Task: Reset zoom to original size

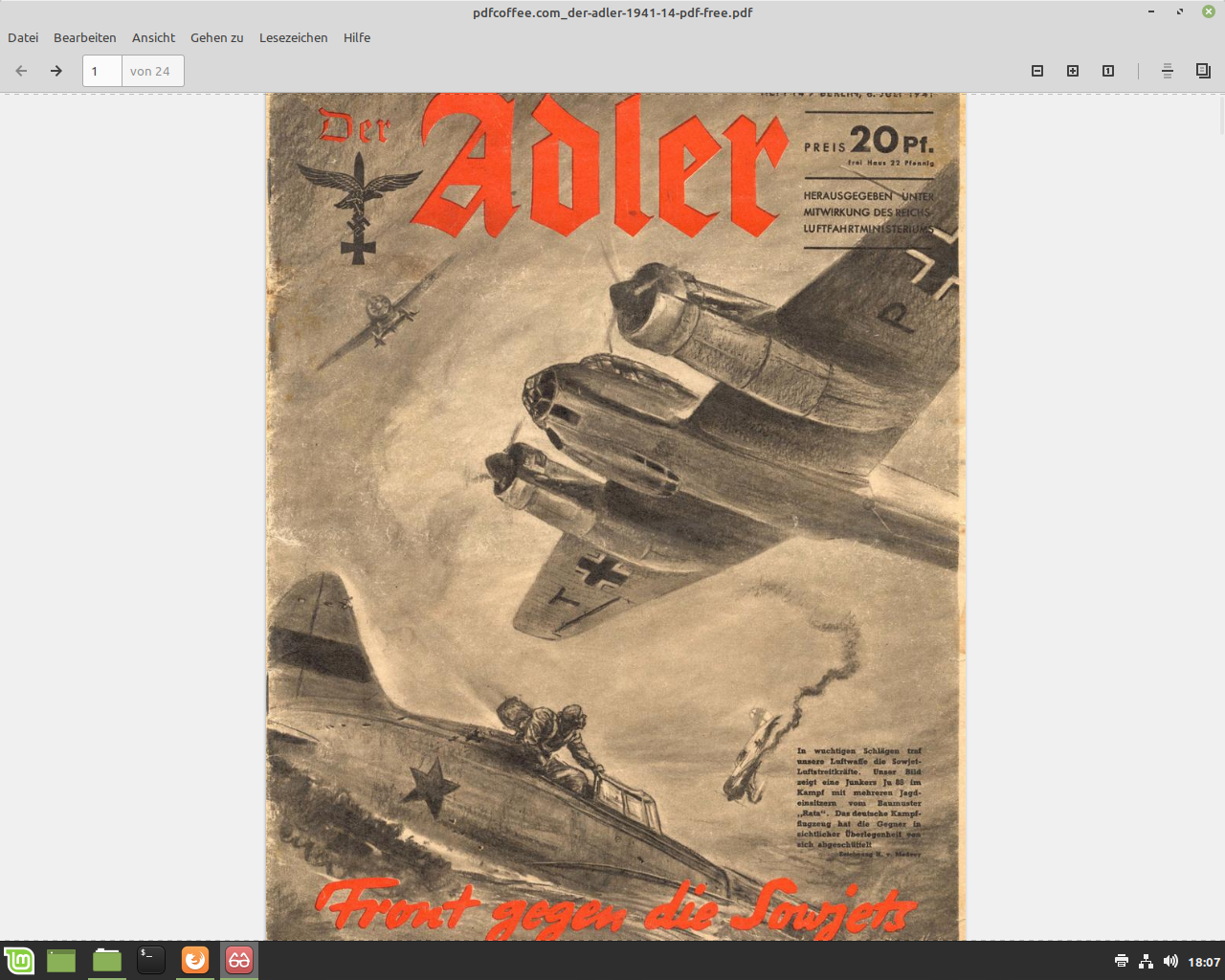Action: [x=1108, y=71]
